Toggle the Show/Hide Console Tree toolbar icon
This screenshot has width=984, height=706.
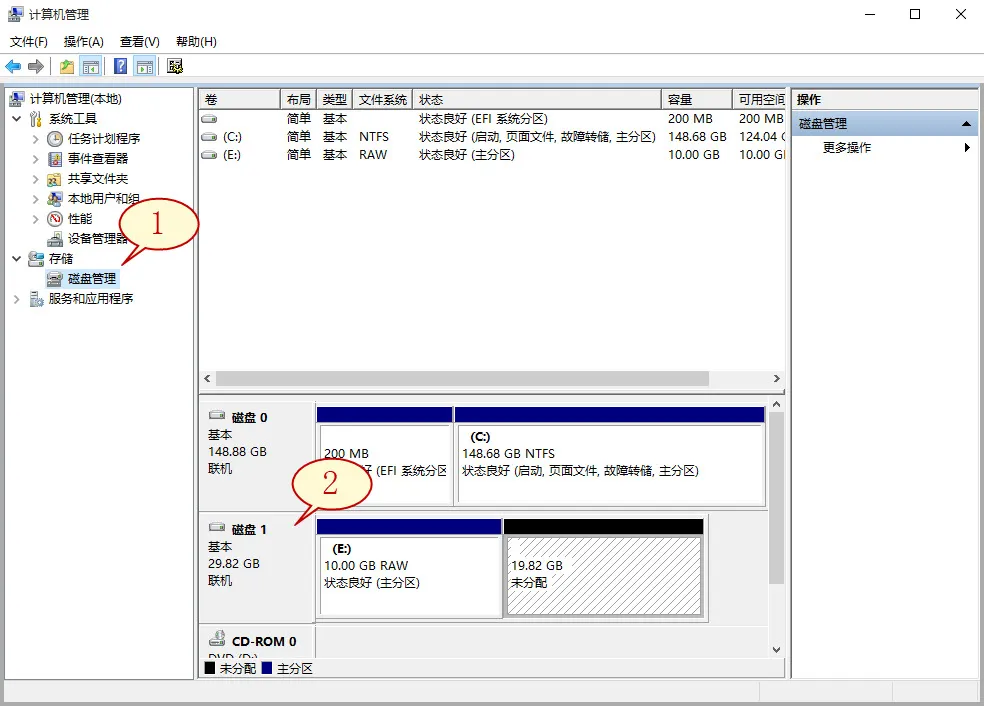[91, 67]
